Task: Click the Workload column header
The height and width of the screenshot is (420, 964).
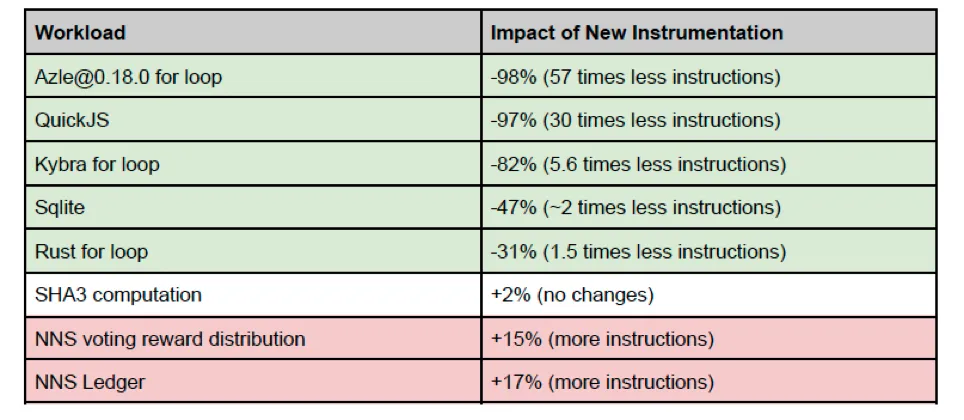Action: tap(81, 32)
